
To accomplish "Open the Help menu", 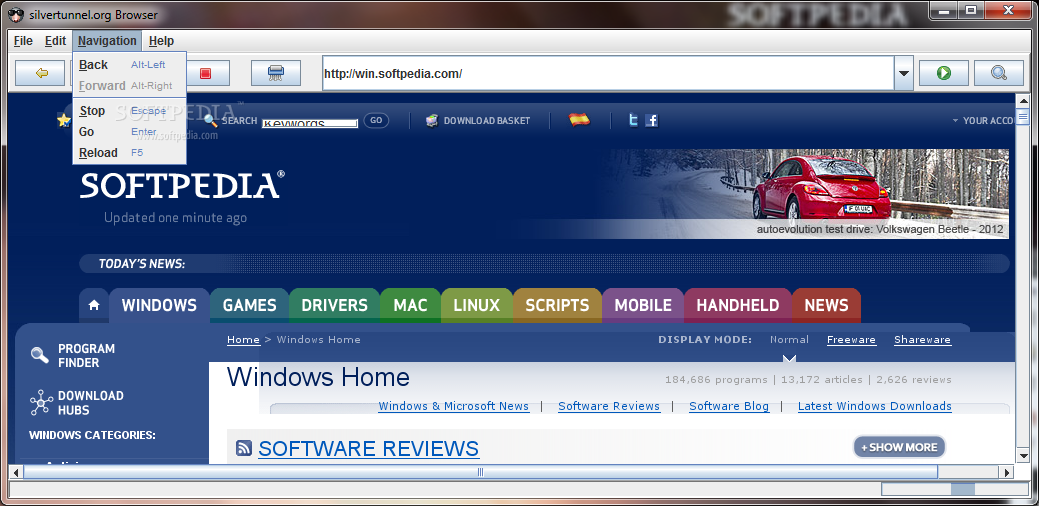I will [161, 41].
